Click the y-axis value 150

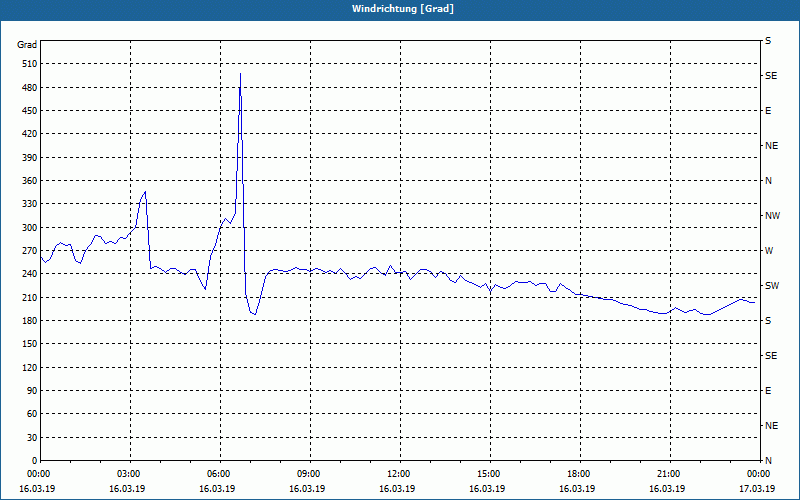(30, 344)
